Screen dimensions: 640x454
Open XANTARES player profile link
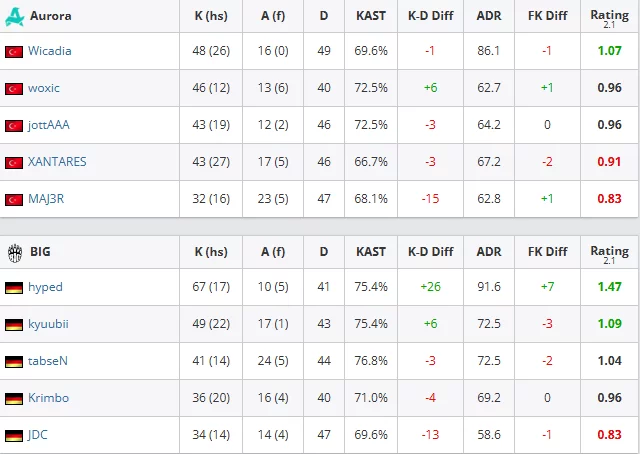coord(57,162)
